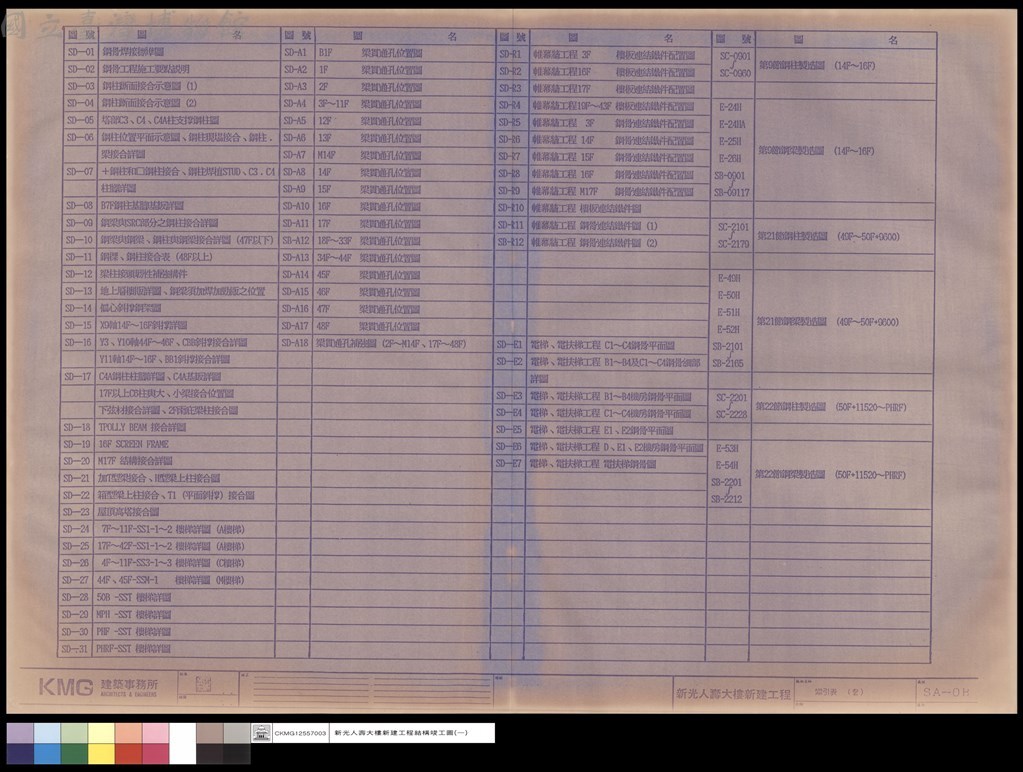Screen dimensions: 1023x772
Task: Click the SD-23 drawing number
Action: (76, 512)
